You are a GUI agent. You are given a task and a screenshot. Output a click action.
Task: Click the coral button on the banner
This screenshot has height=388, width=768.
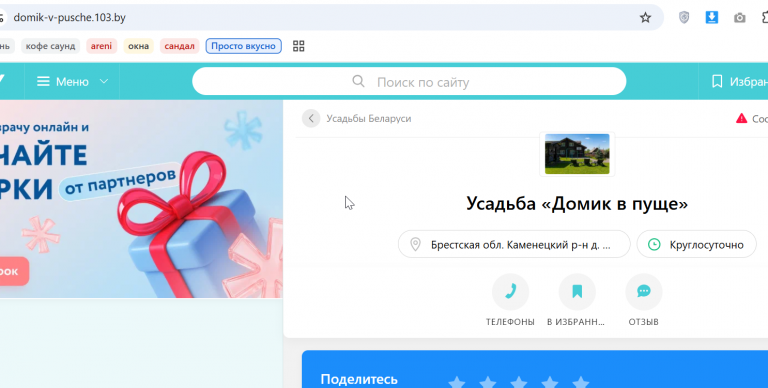click(x=14, y=271)
